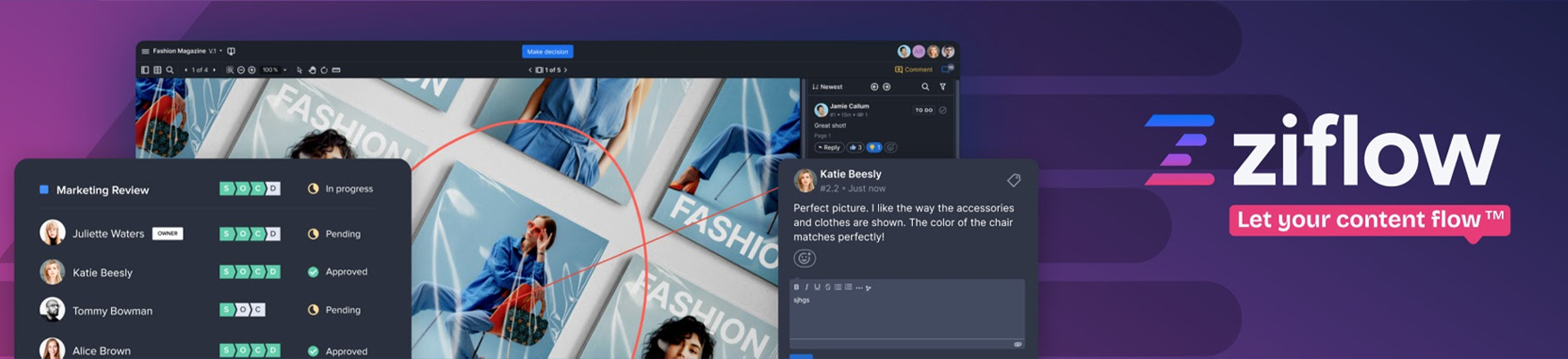
Task: Go to next comment arrow icon
Action: [x=887, y=86]
